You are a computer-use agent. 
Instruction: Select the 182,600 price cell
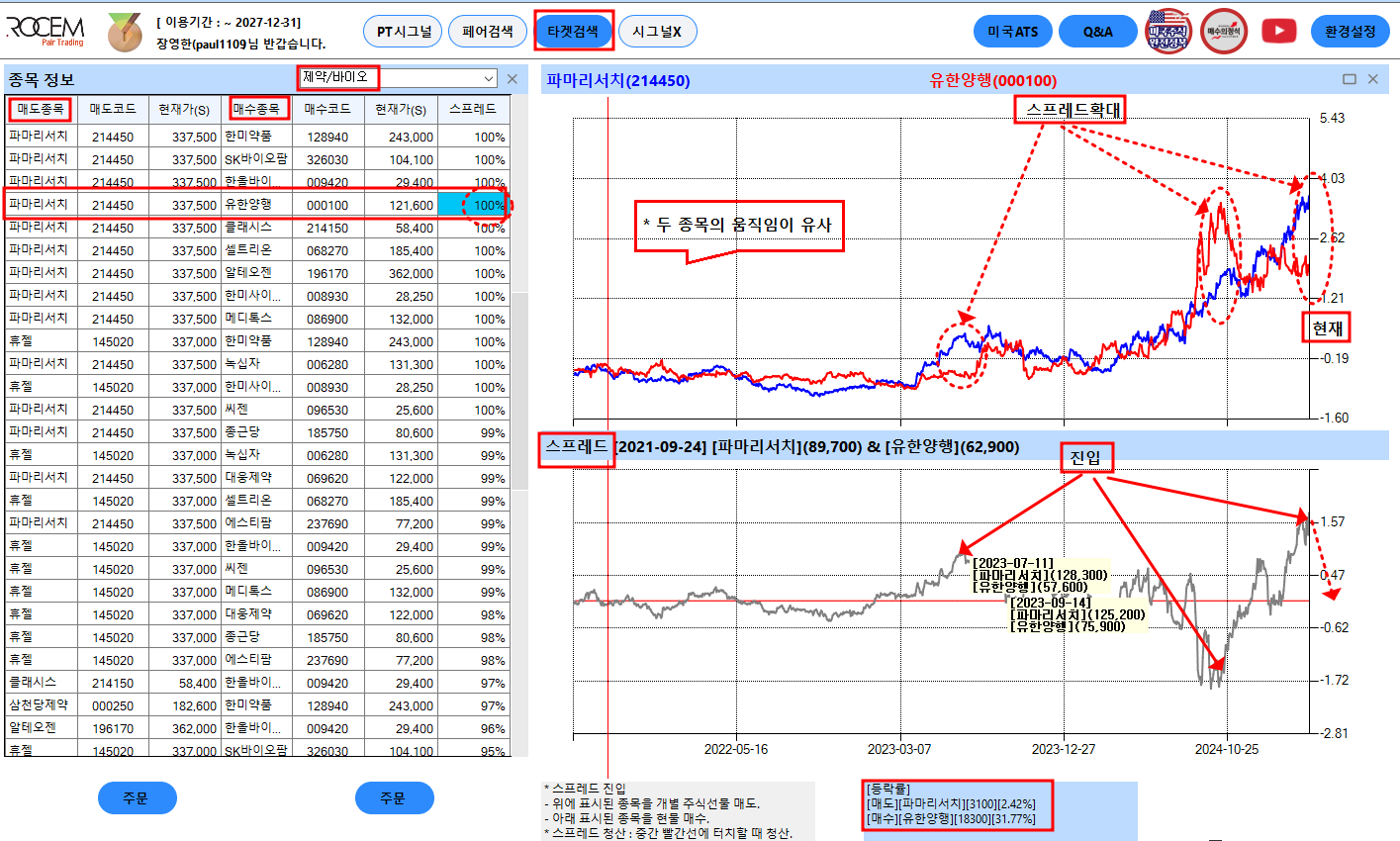pyautogui.click(x=185, y=705)
